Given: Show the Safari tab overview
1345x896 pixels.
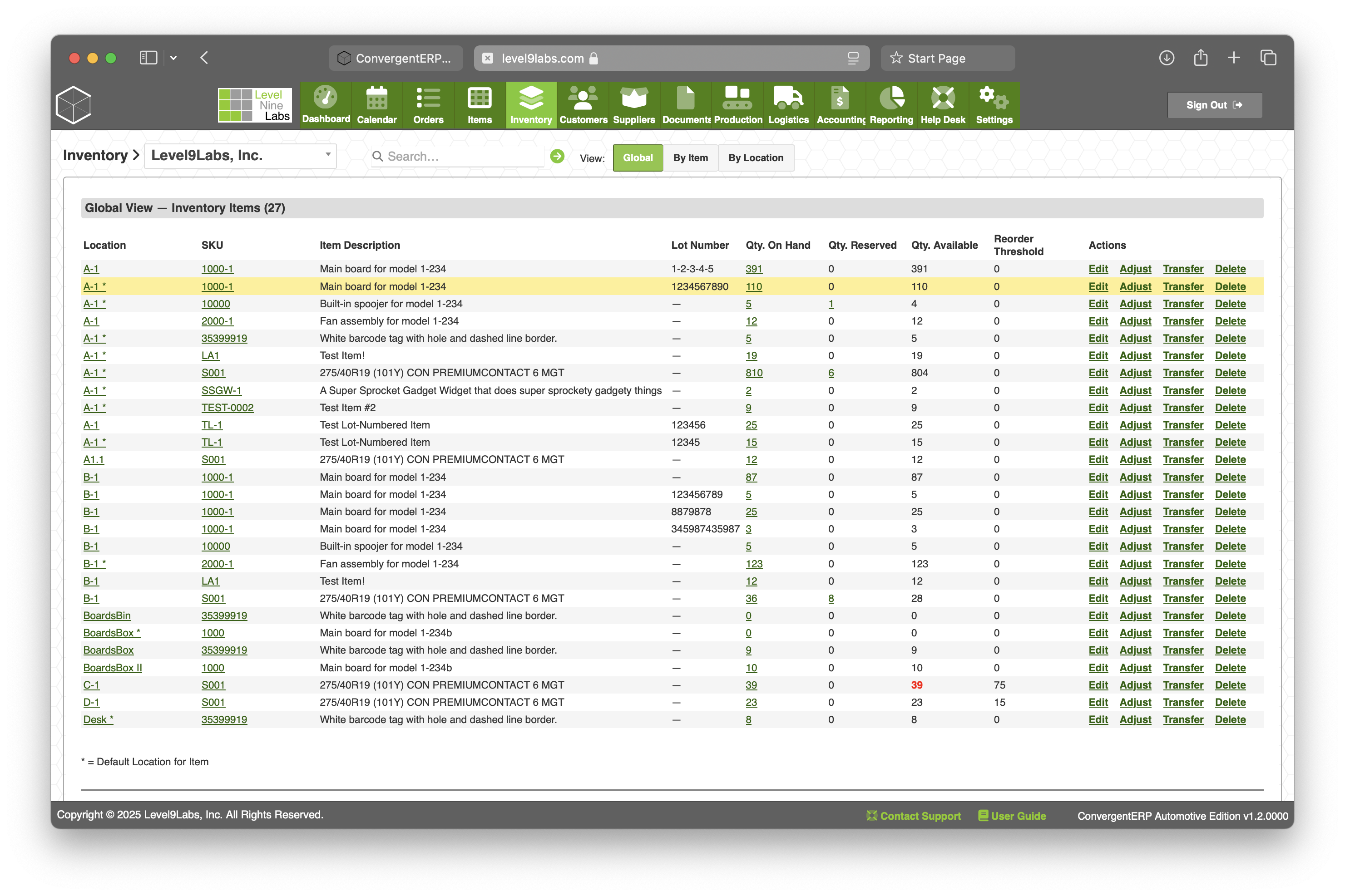Looking at the screenshot, I should tap(1268, 58).
